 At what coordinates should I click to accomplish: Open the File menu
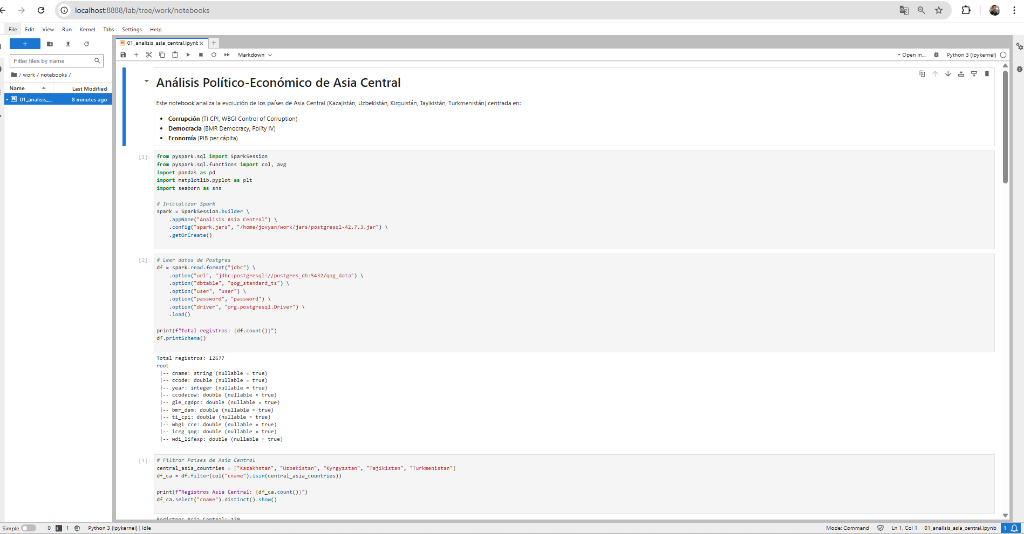coord(12,29)
